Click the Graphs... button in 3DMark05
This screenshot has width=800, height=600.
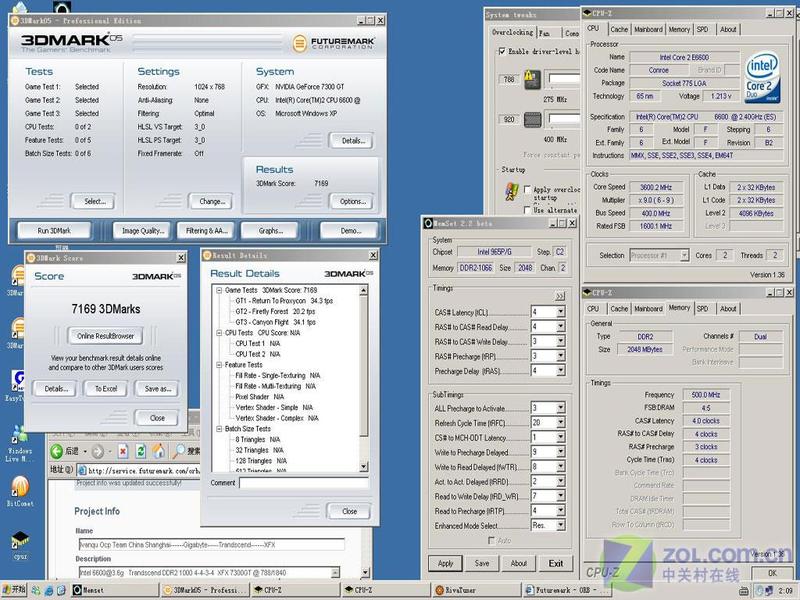[x=270, y=231]
